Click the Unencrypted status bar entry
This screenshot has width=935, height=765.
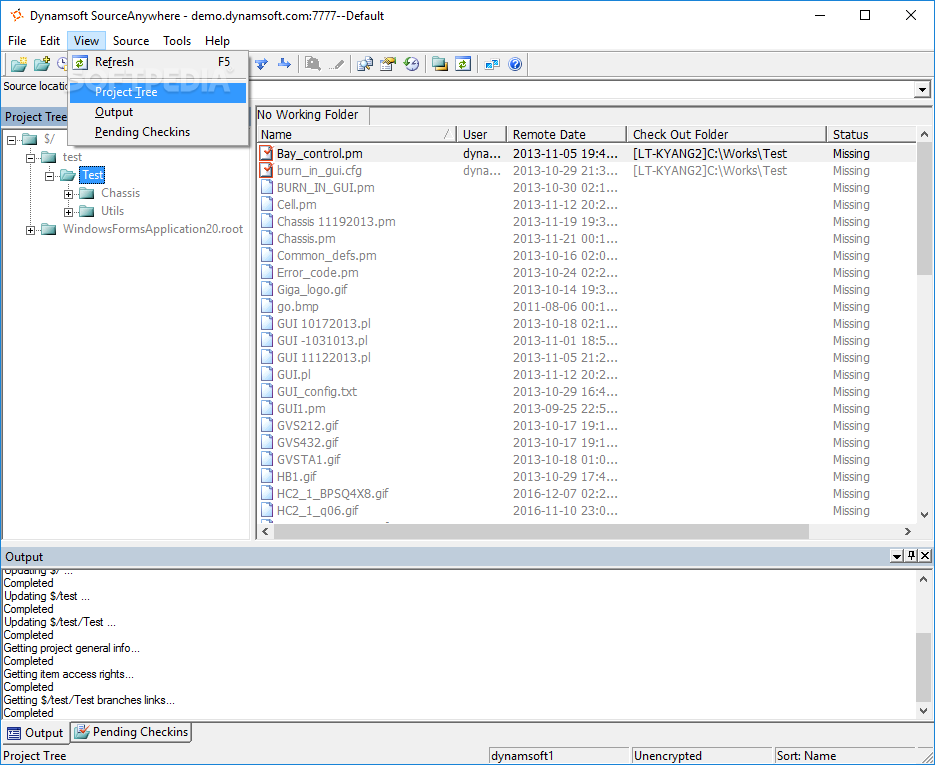click(701, 755)
